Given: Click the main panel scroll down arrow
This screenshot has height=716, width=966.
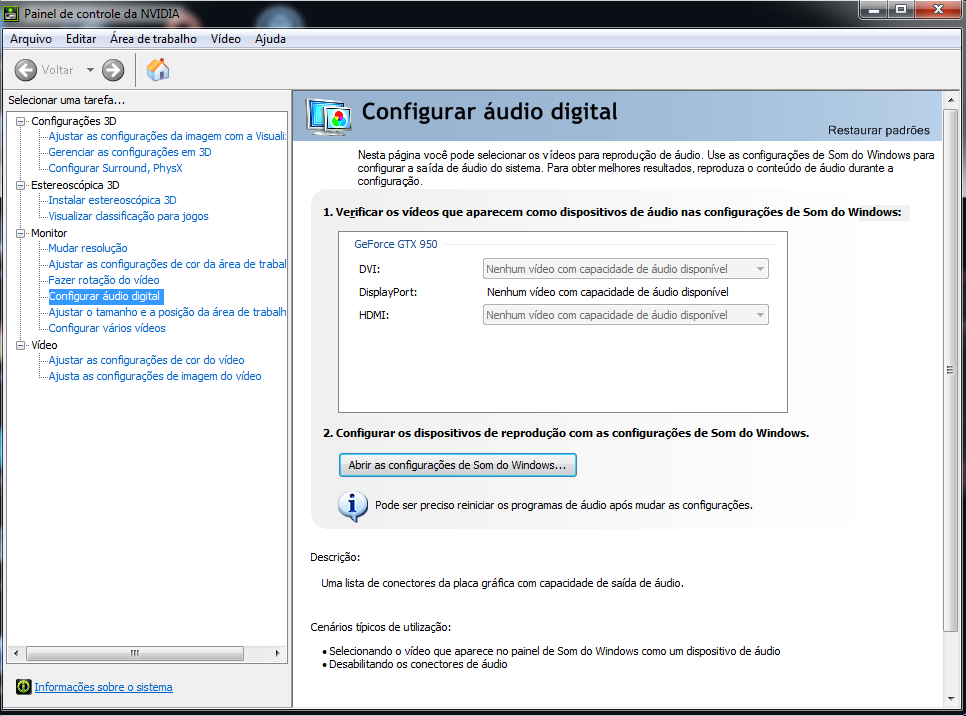Looking at the screenshot, I should pos(950,699).
